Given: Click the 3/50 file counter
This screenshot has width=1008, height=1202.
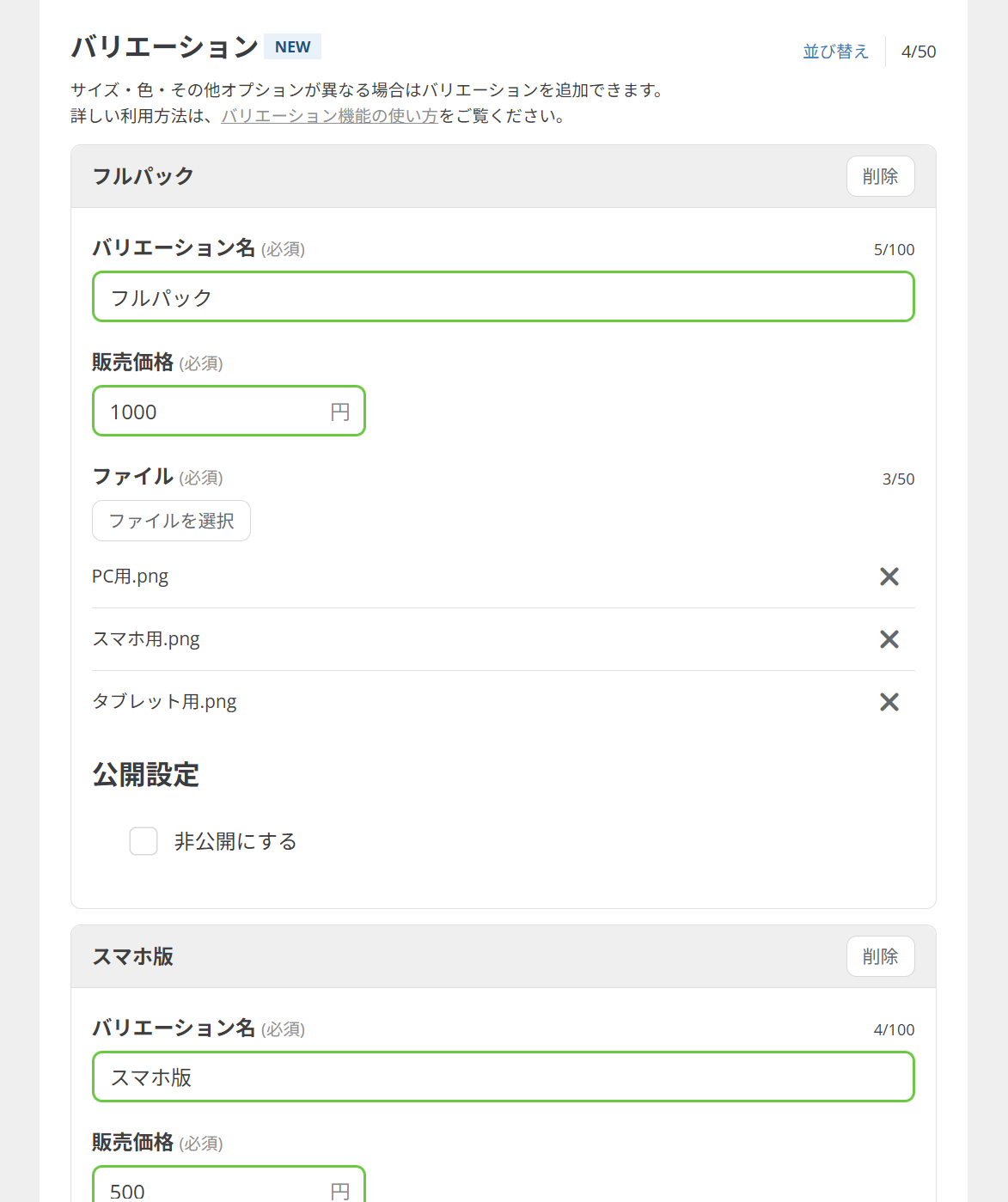Looking at the screenshot, I should [899, 479].
